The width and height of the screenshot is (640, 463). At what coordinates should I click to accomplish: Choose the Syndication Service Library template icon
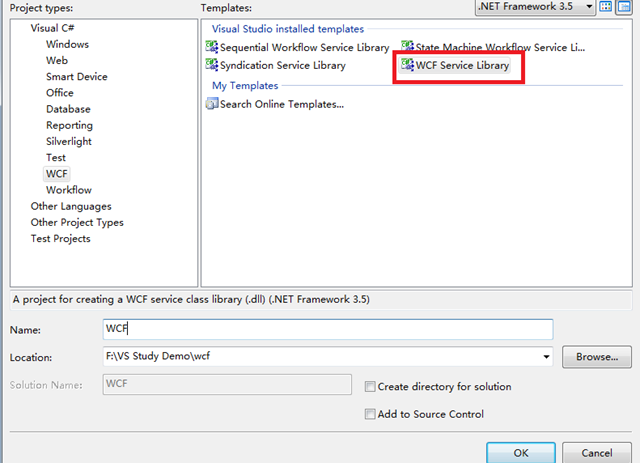pos(212,65)
